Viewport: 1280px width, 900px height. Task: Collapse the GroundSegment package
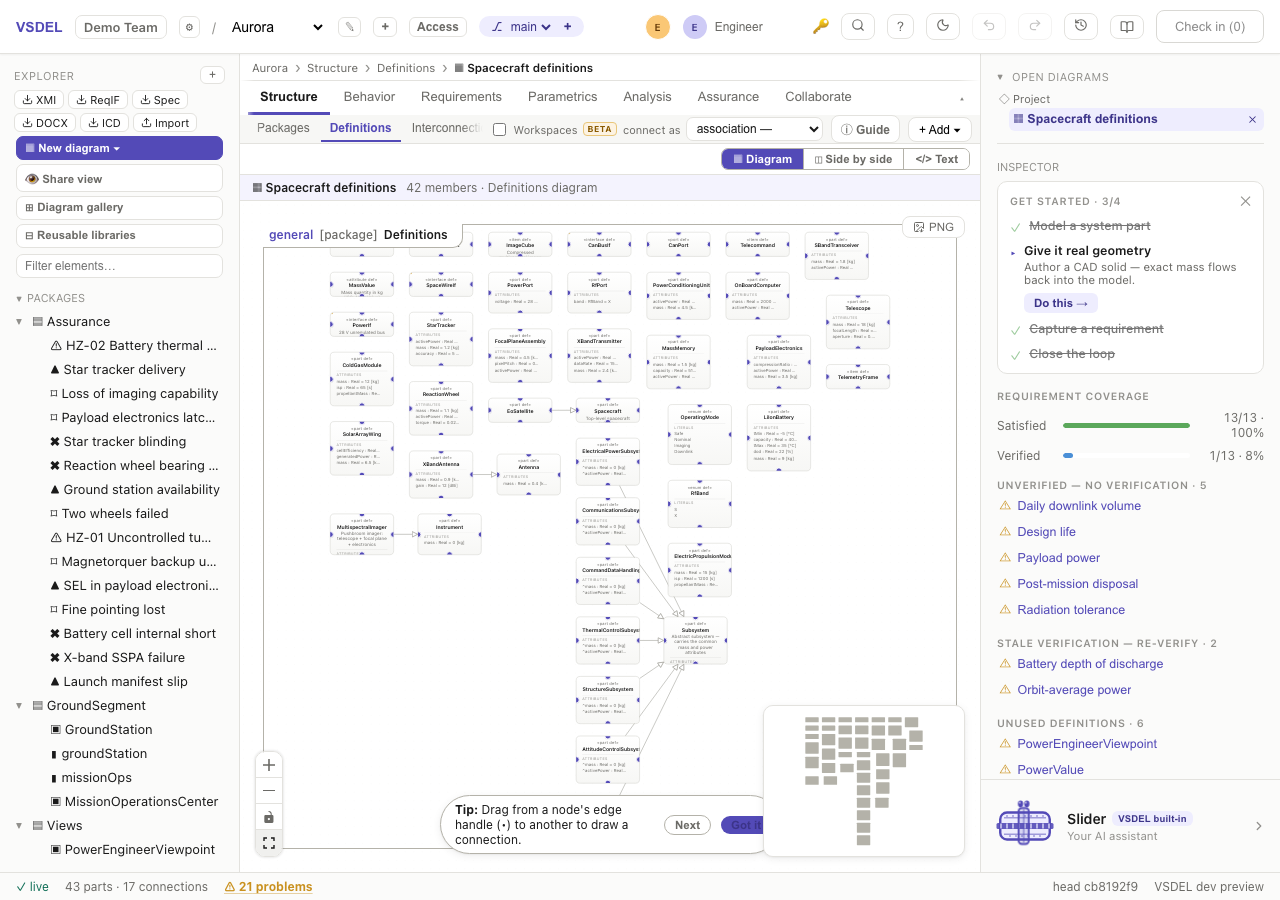(x=19, y=706)
